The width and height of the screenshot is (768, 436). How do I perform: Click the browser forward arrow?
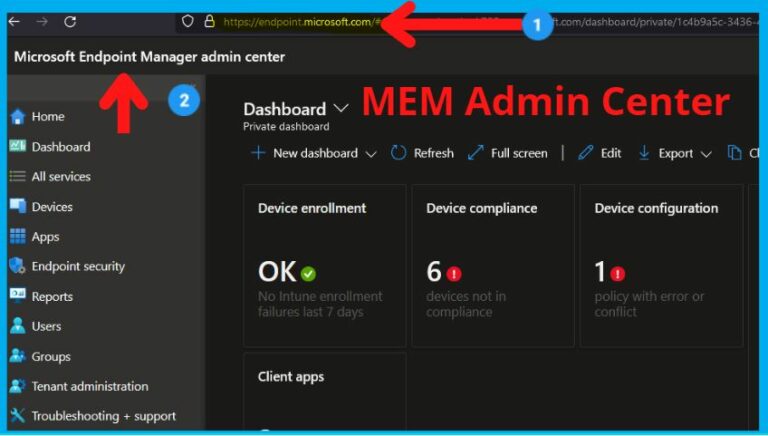[x=42, y=21]
